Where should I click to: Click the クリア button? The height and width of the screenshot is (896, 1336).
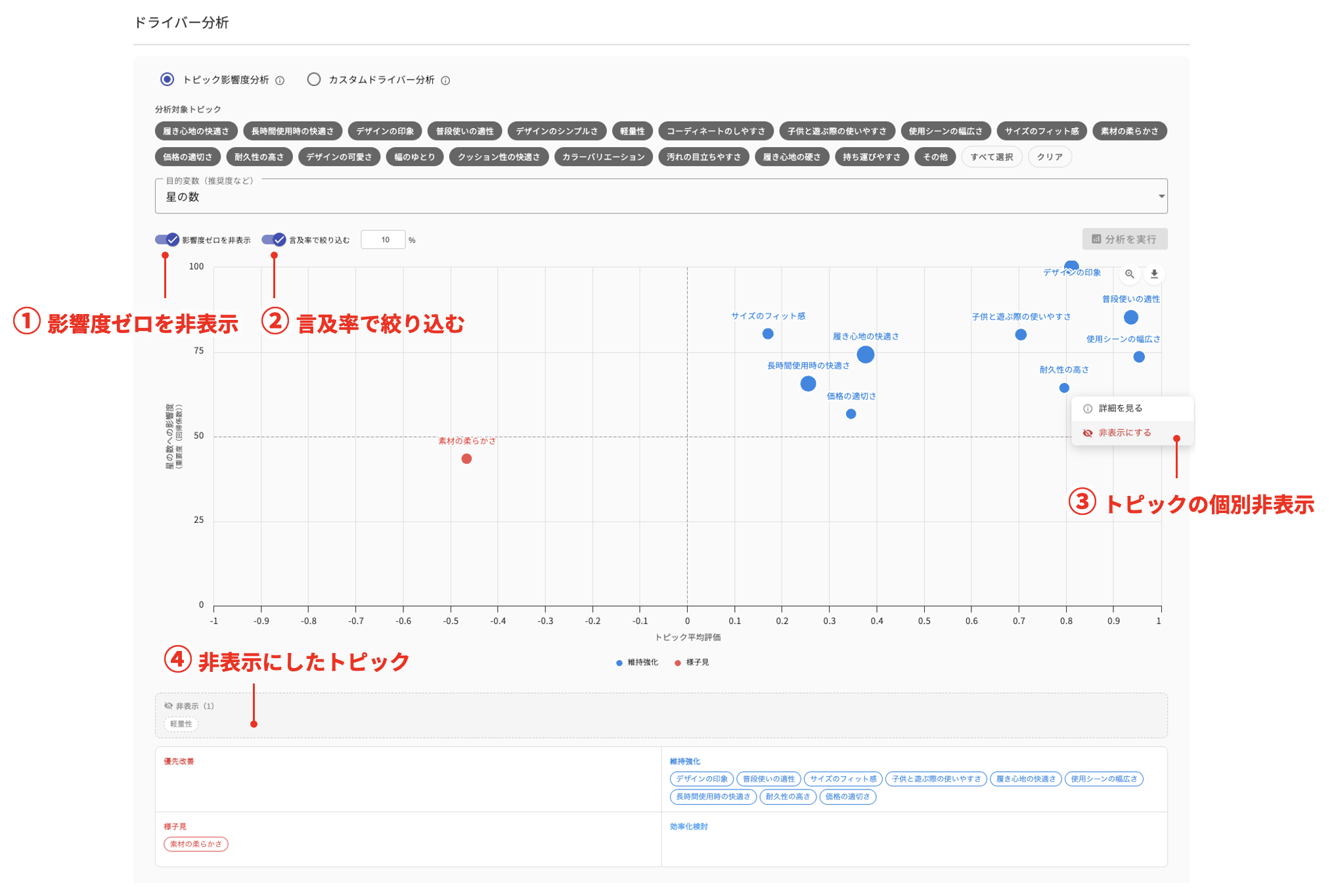[1050, 157]
